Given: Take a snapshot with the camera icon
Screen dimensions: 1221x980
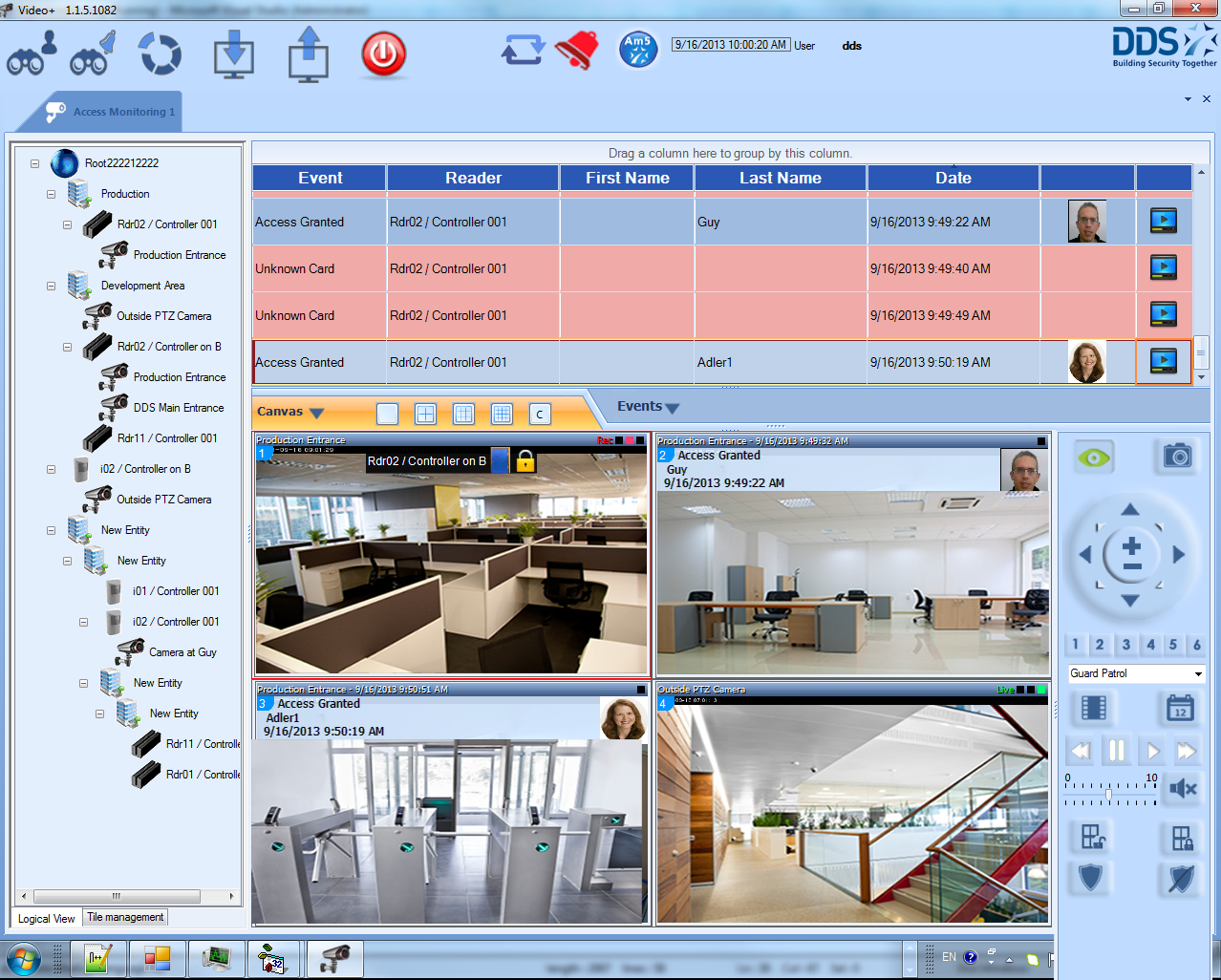Looking at the screenshot, I should [1177, 458].
